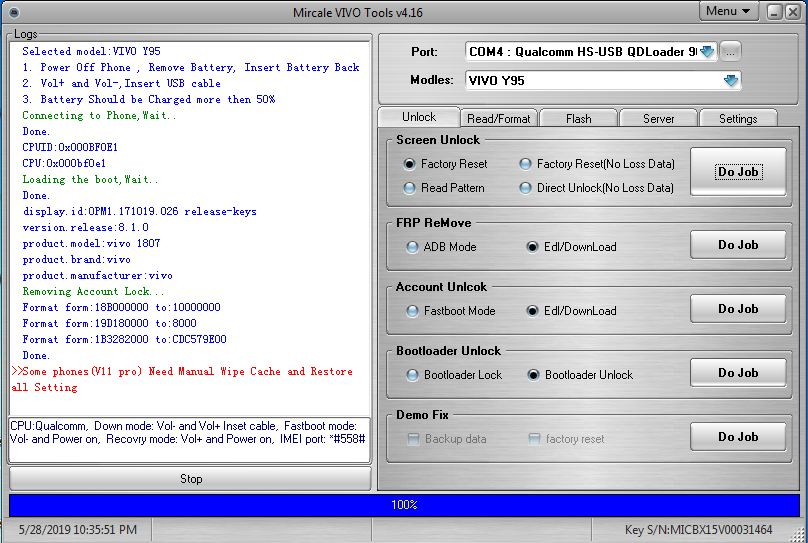Select the Read Pattern radio option
808x543 pixels.
(444, 188)
